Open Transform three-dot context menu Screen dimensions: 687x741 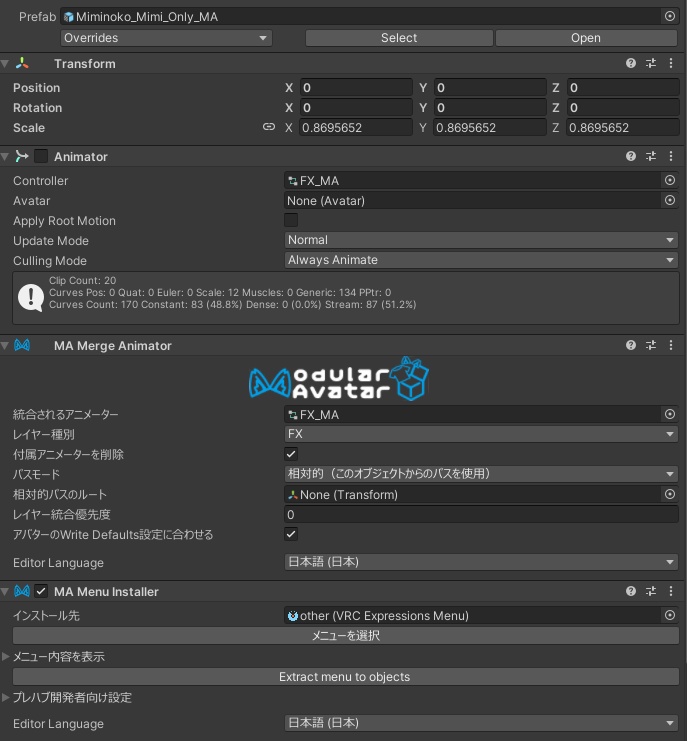671,63
